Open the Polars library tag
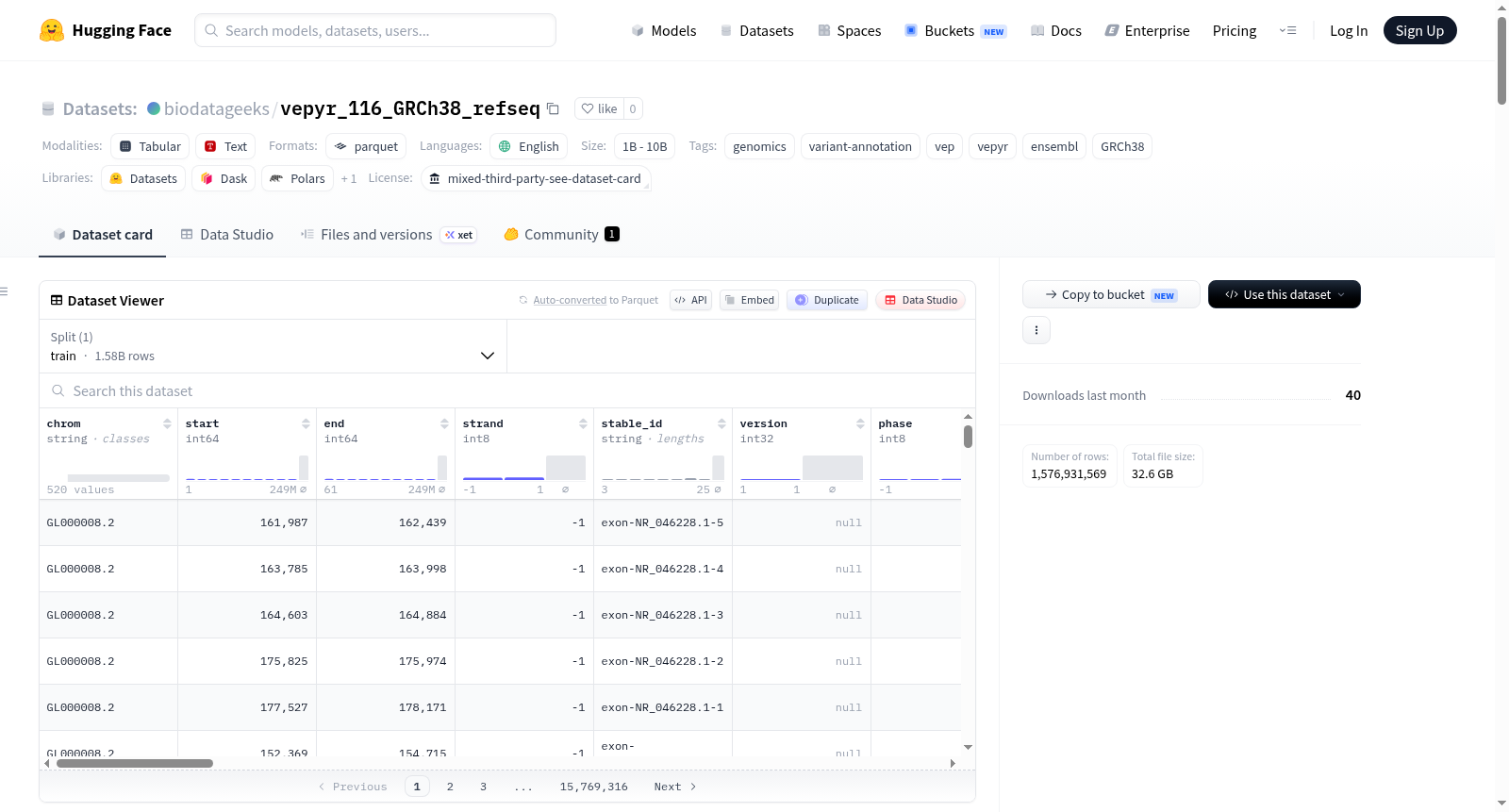The image size is (1509, 812). 297,178
